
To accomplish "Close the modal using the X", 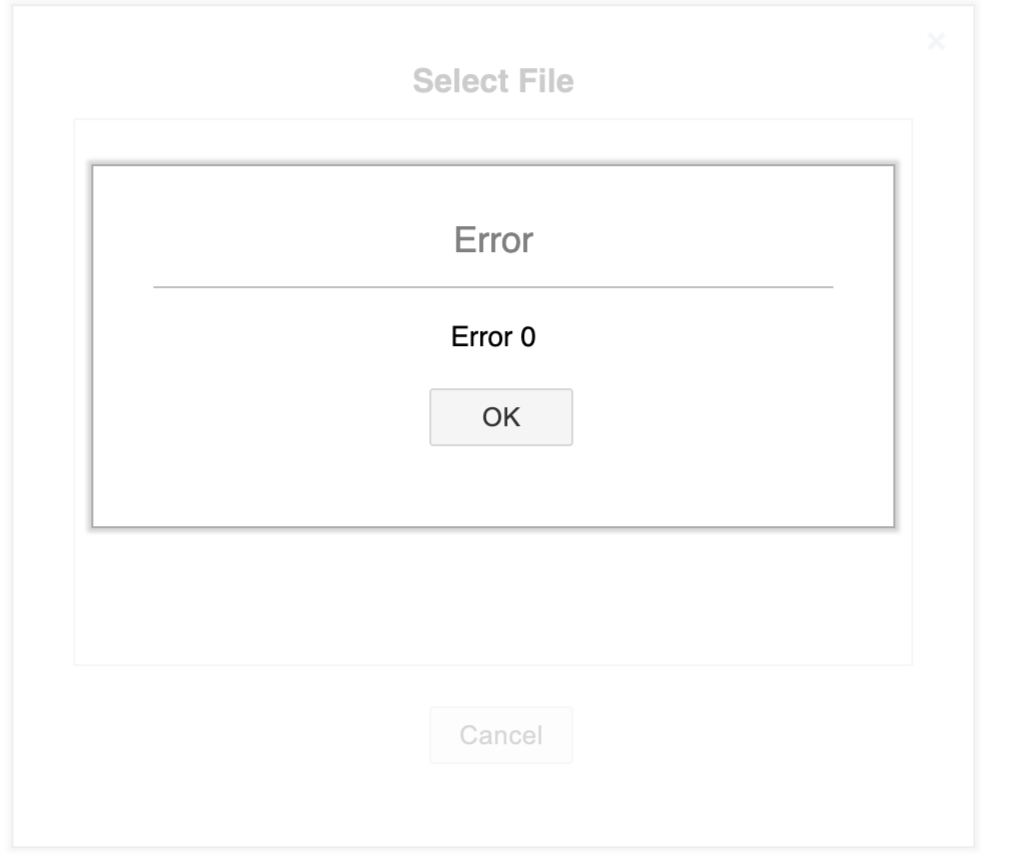I will coord(935,42).
